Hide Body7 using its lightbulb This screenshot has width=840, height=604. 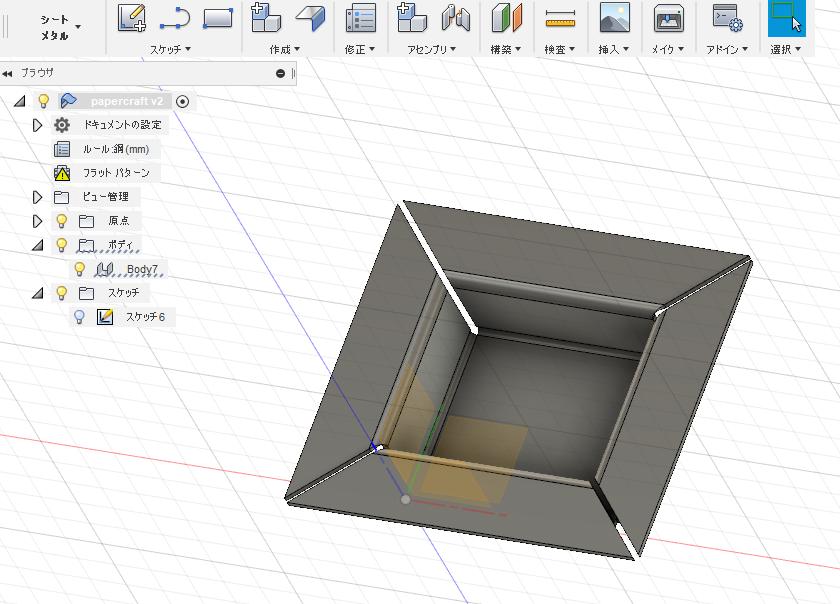pos(79,269)
